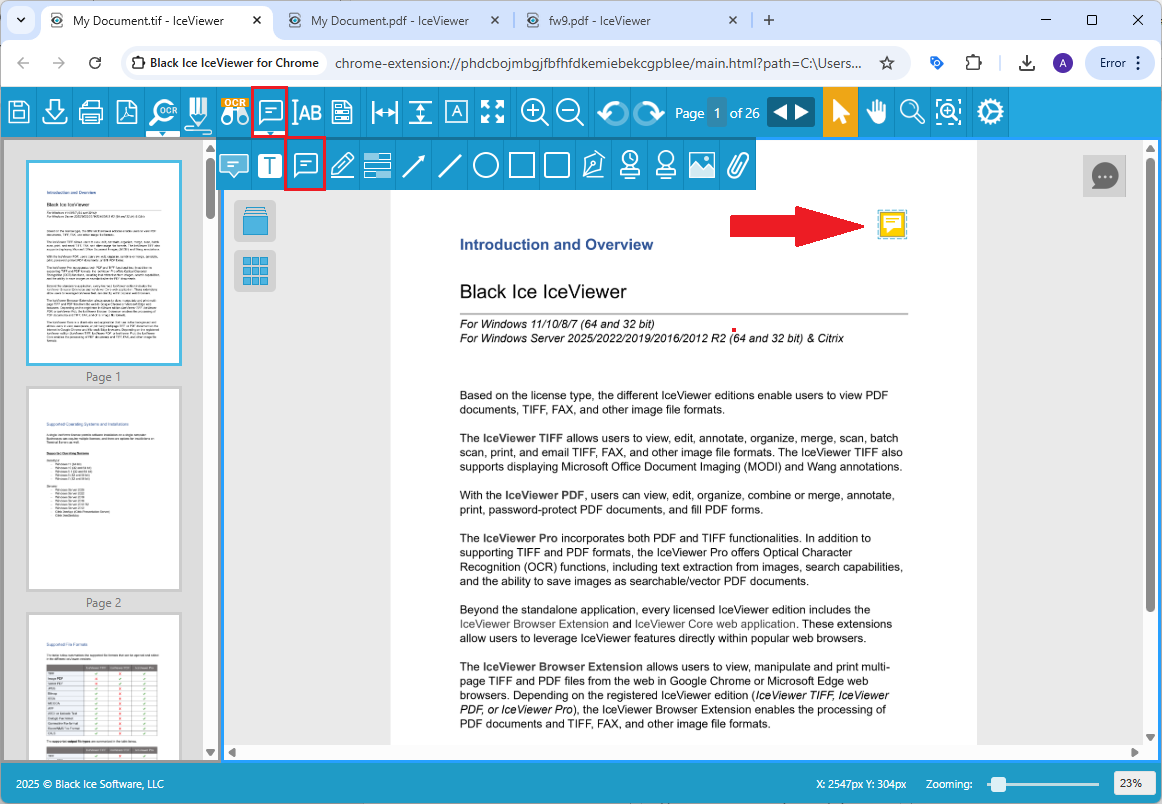Select the text selection AB tool
This screenshot has width=1162, height=804.
click(306, 113)
